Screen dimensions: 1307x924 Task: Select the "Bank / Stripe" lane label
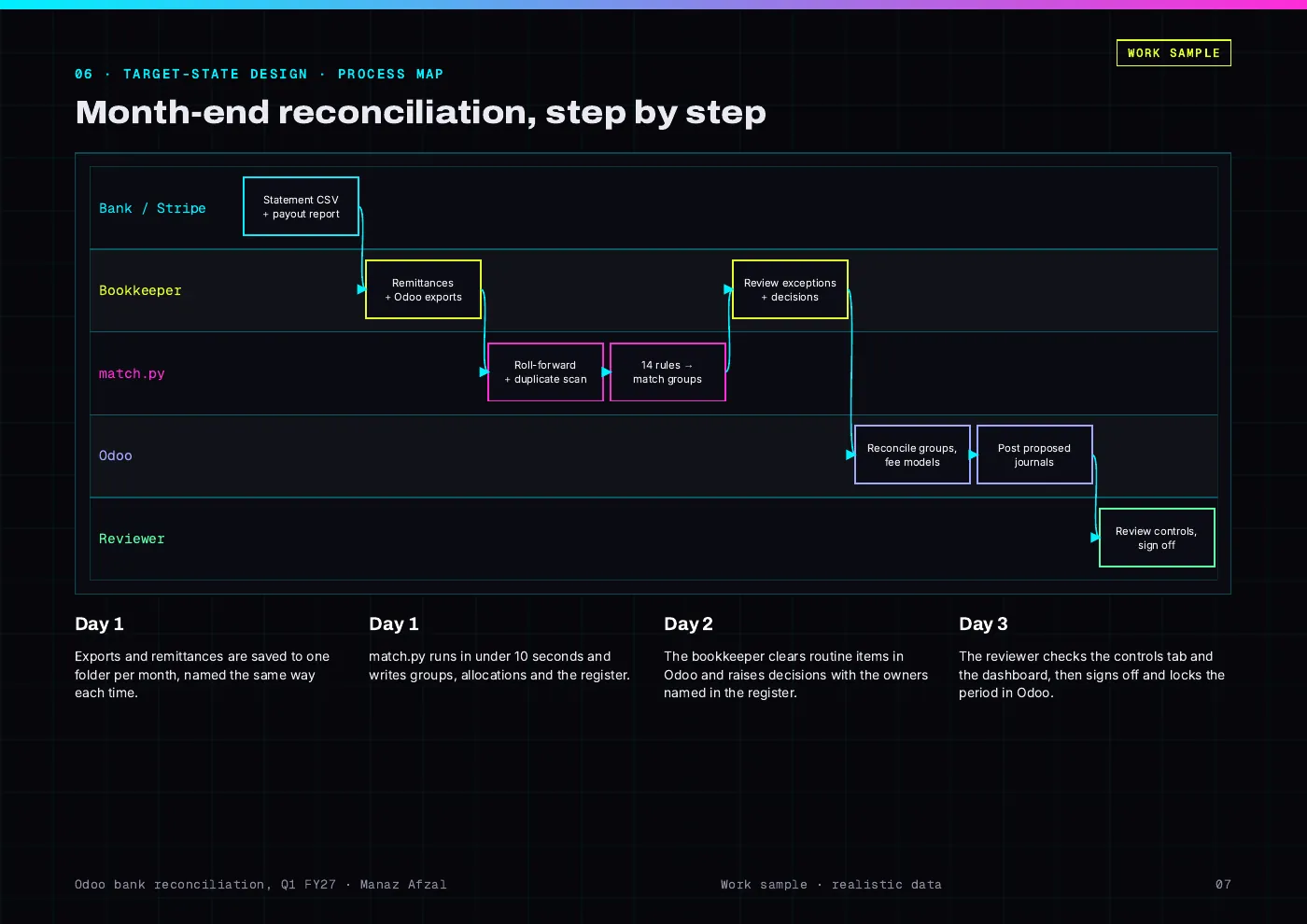[152, 208]
